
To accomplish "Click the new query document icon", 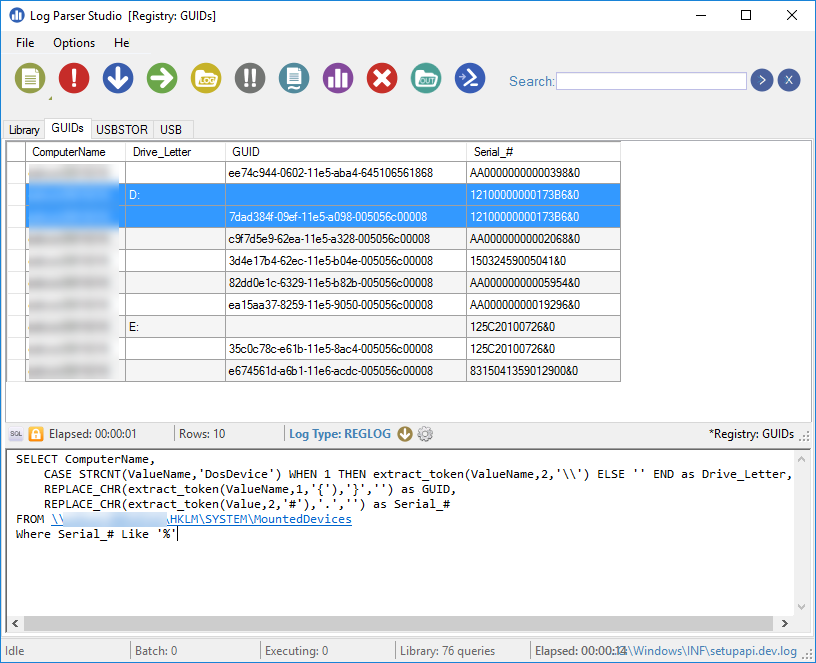I will (x=30, y=77).
